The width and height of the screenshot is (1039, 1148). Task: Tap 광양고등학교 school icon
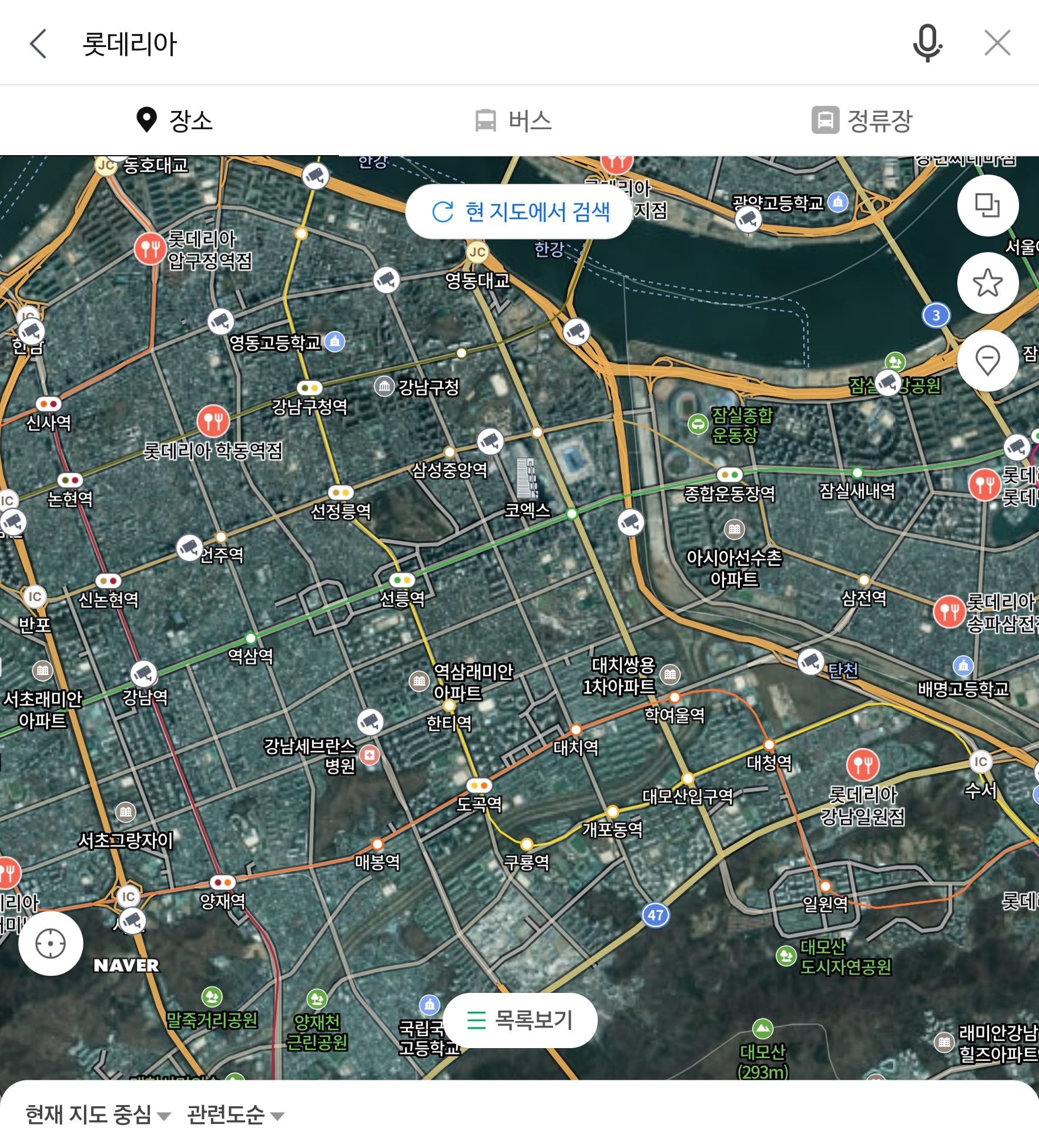tap(838, 202)
